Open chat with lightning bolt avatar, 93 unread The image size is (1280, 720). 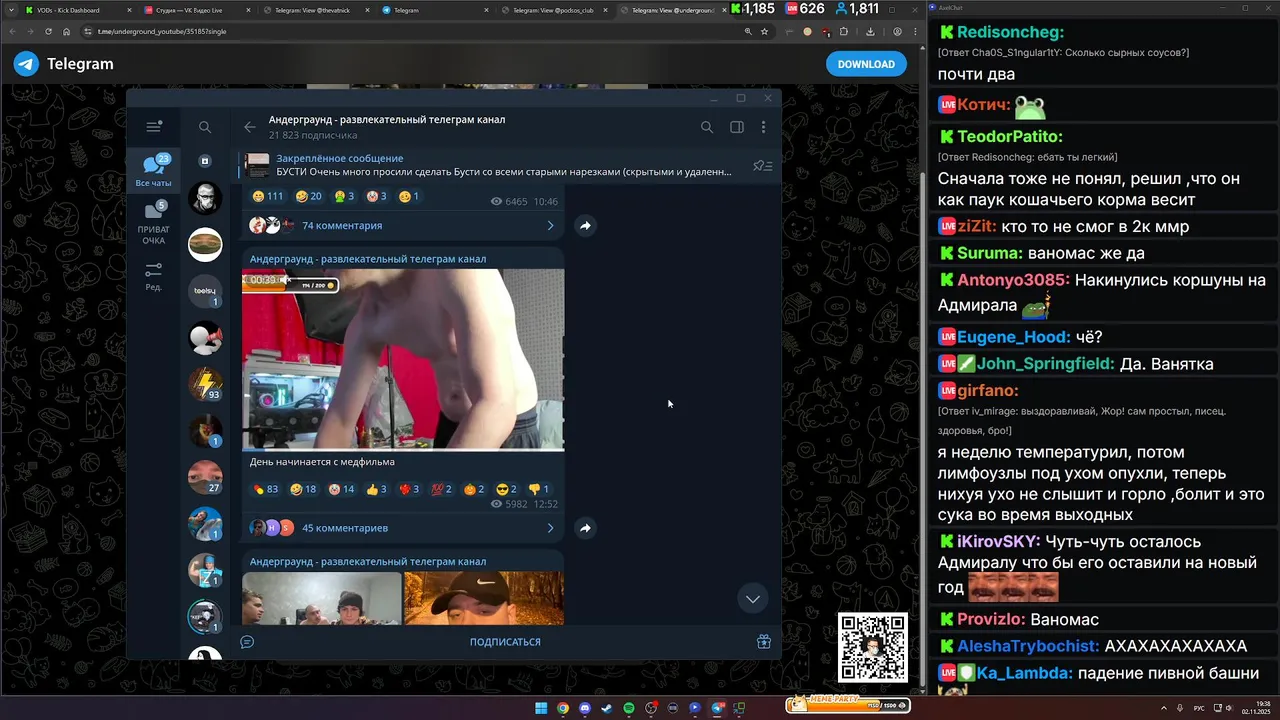[205, 384]
